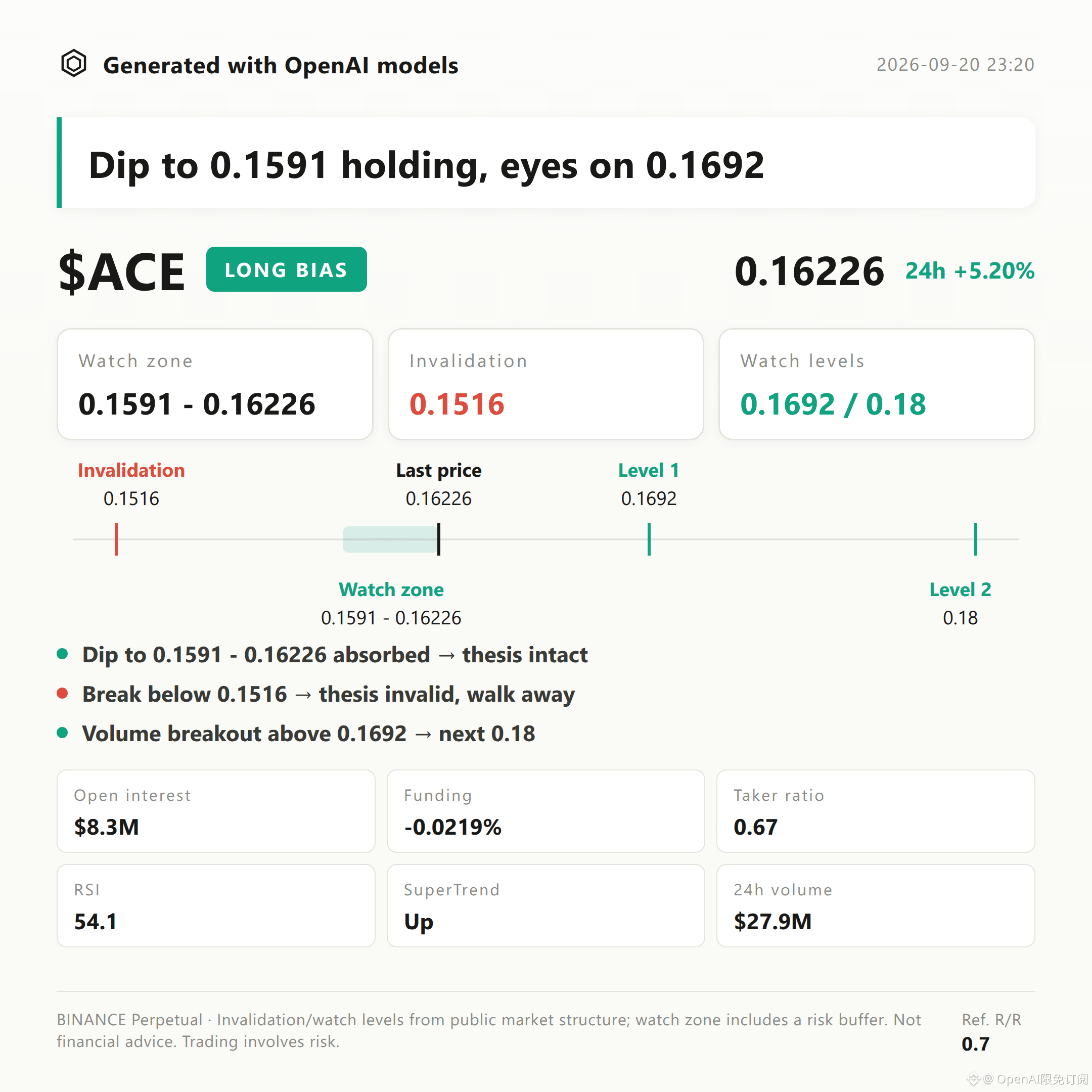Select the black Last price marker

point(439,539)
